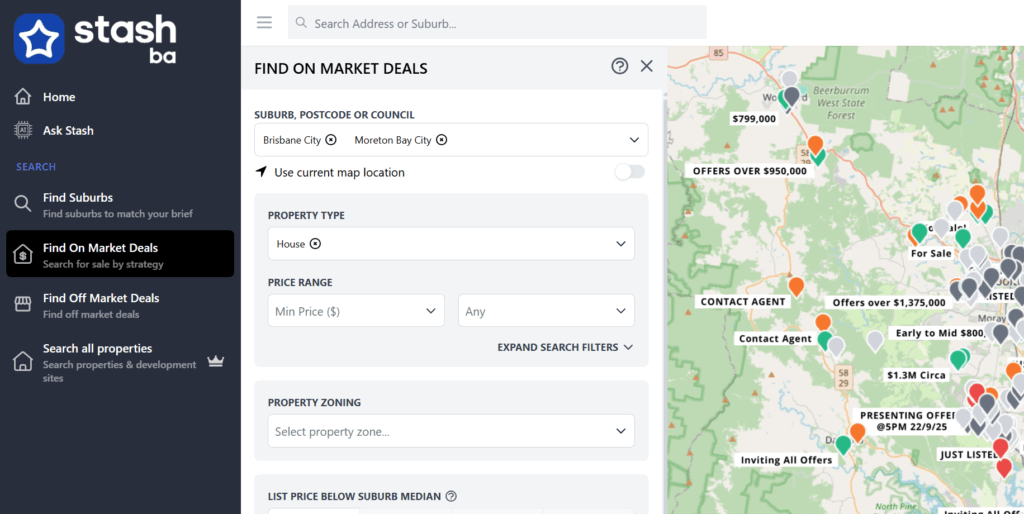This screenshot has height=514, width=1024.
Task: Close the Find On Market Deals panel
Action: (x=647, y=66)
